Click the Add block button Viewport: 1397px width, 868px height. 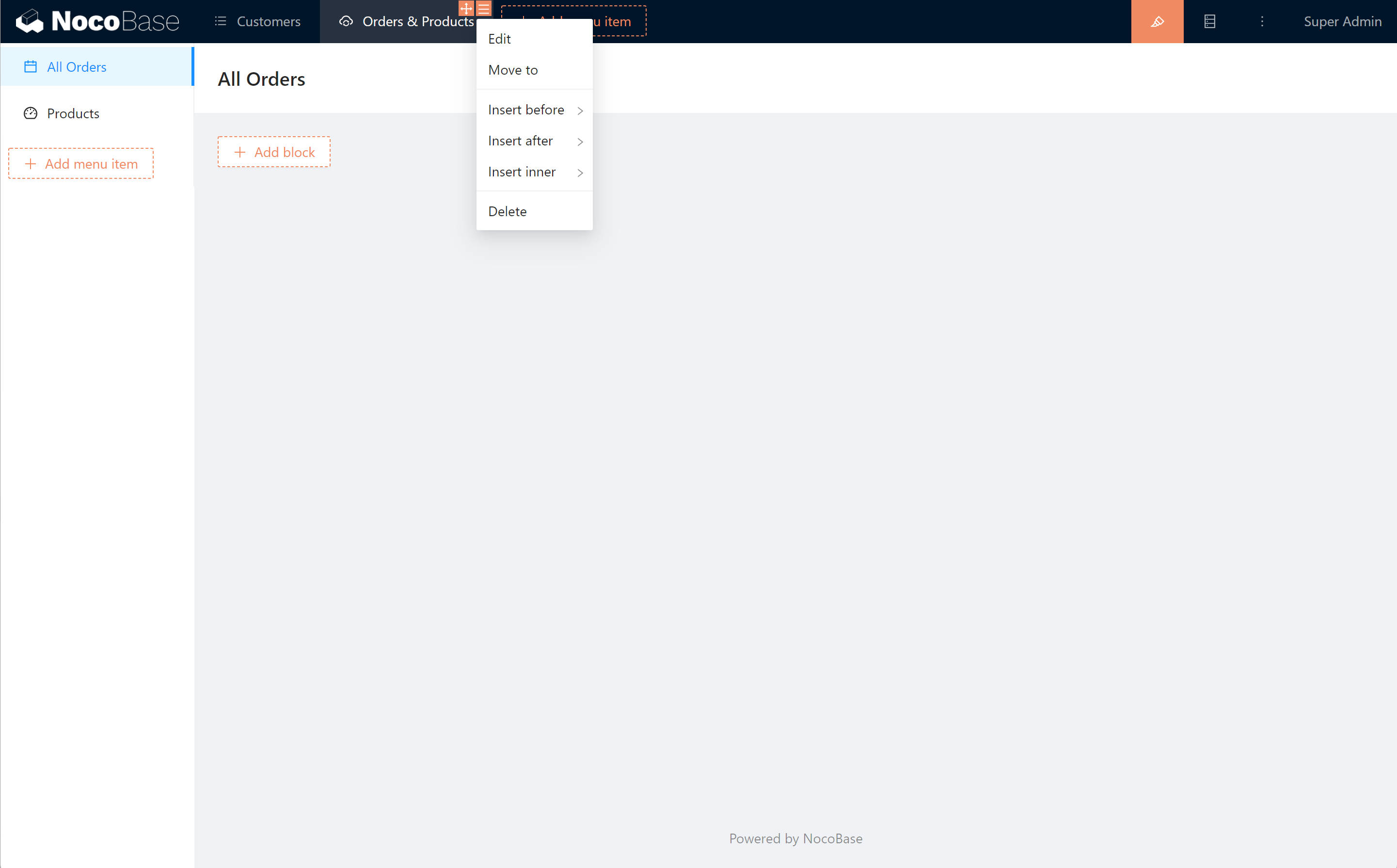tap(274, 152)
